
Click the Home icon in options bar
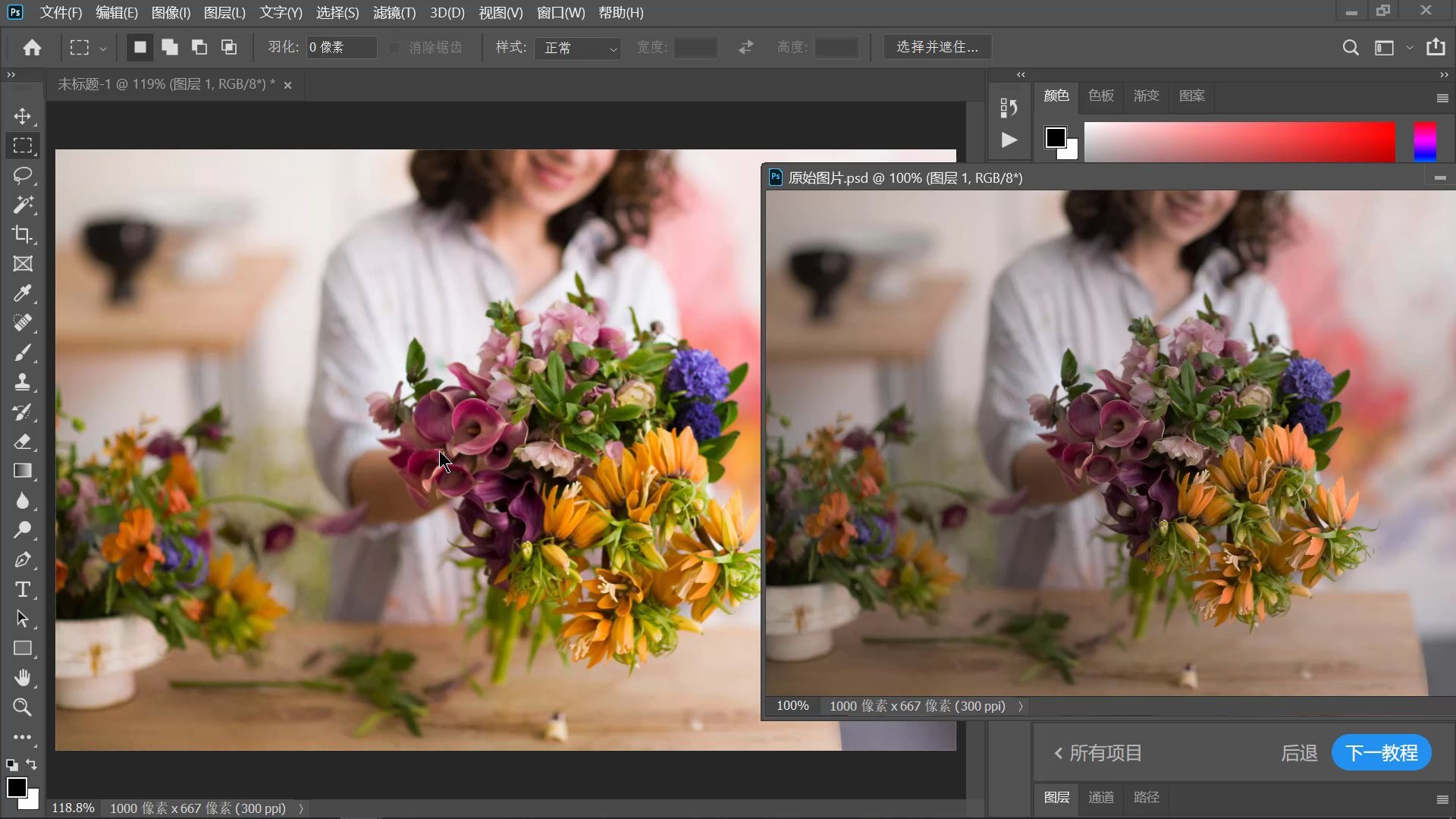pyautogui.click(x=32, y=48)
